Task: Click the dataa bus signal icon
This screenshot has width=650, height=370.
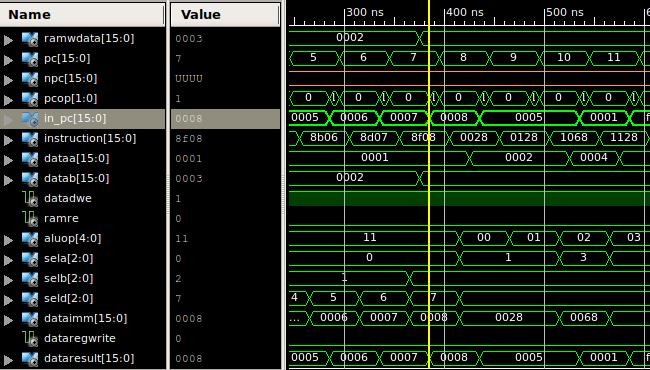Action: click(30, 159)
